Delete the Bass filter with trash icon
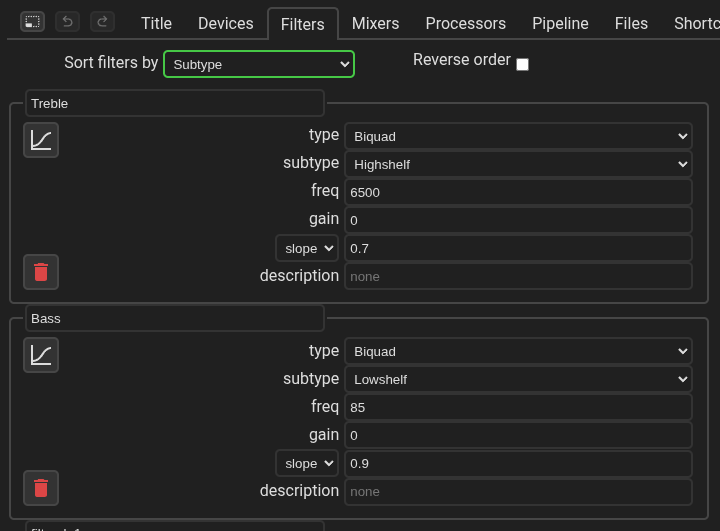The width and height of the screenshot is (720, 531). pos(41,488)
